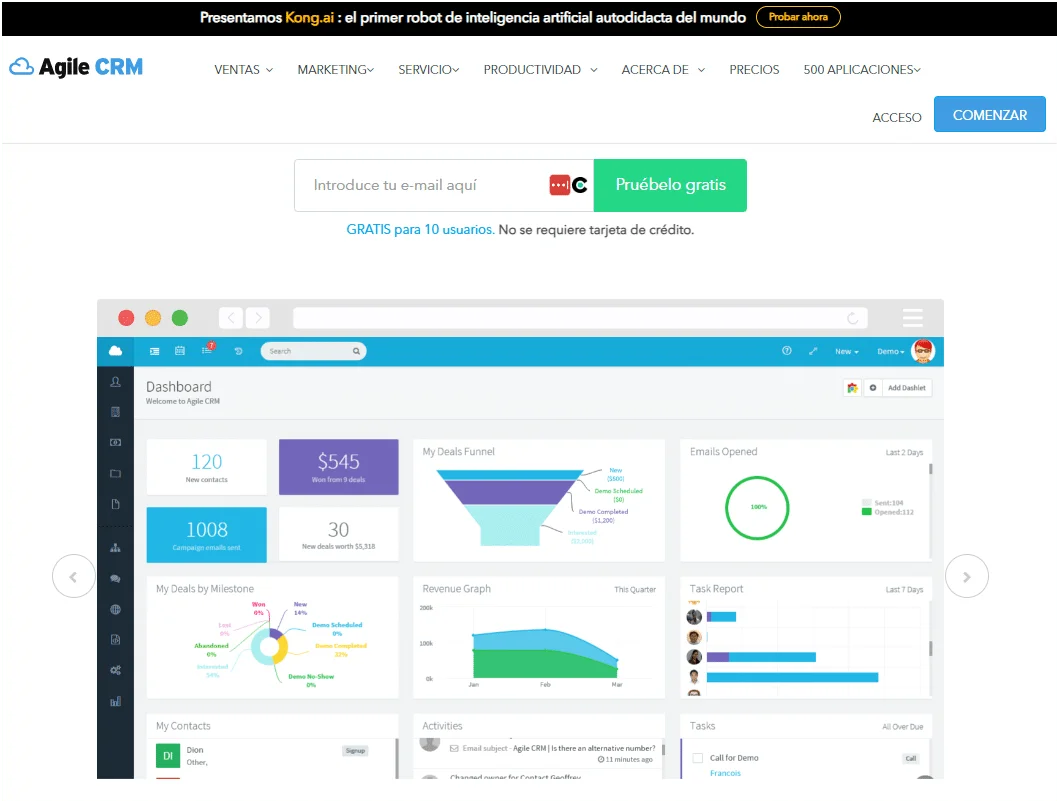The height and width of the screenshot is (803, 1059).
Task: Click the CRM Search field
Action: (313, 351)
